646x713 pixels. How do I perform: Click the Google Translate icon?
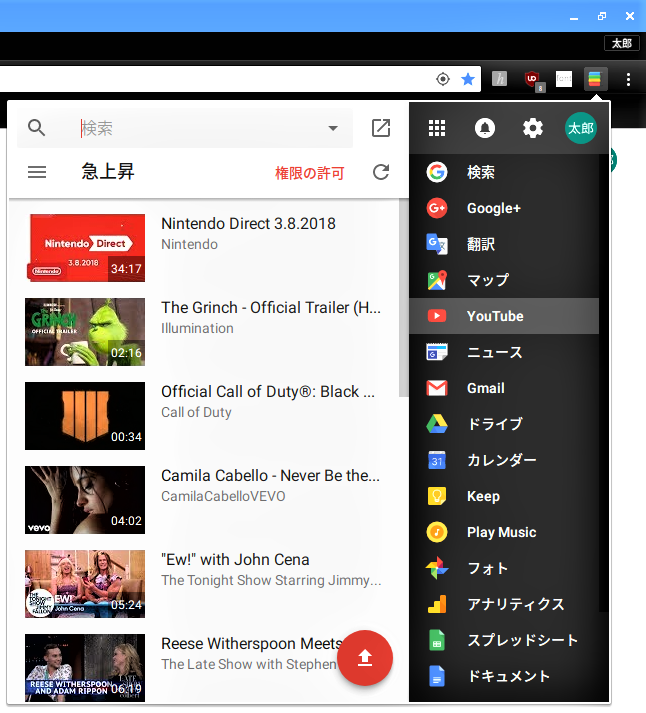tap(437, 244)
